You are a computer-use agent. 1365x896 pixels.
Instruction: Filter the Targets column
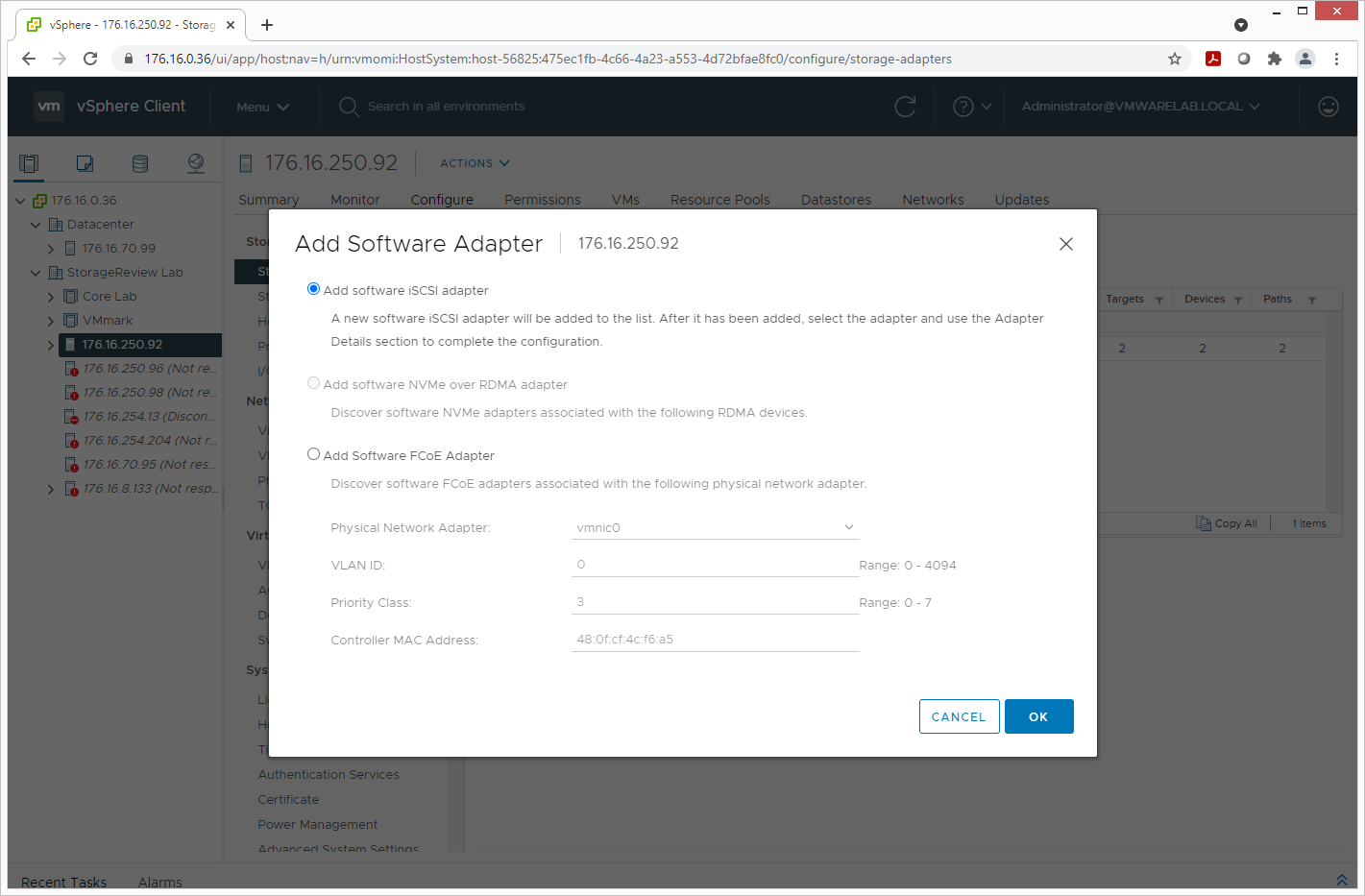1159,301
